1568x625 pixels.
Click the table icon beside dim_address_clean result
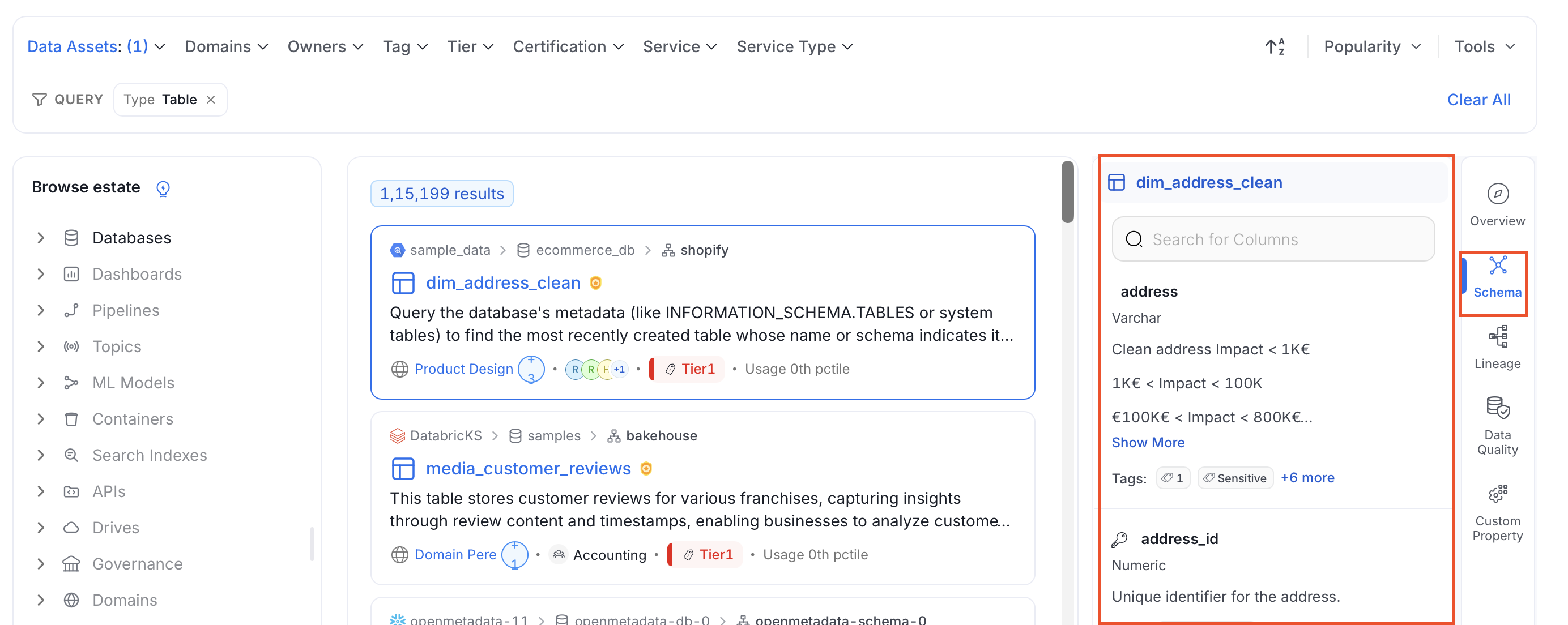[403, 283]
